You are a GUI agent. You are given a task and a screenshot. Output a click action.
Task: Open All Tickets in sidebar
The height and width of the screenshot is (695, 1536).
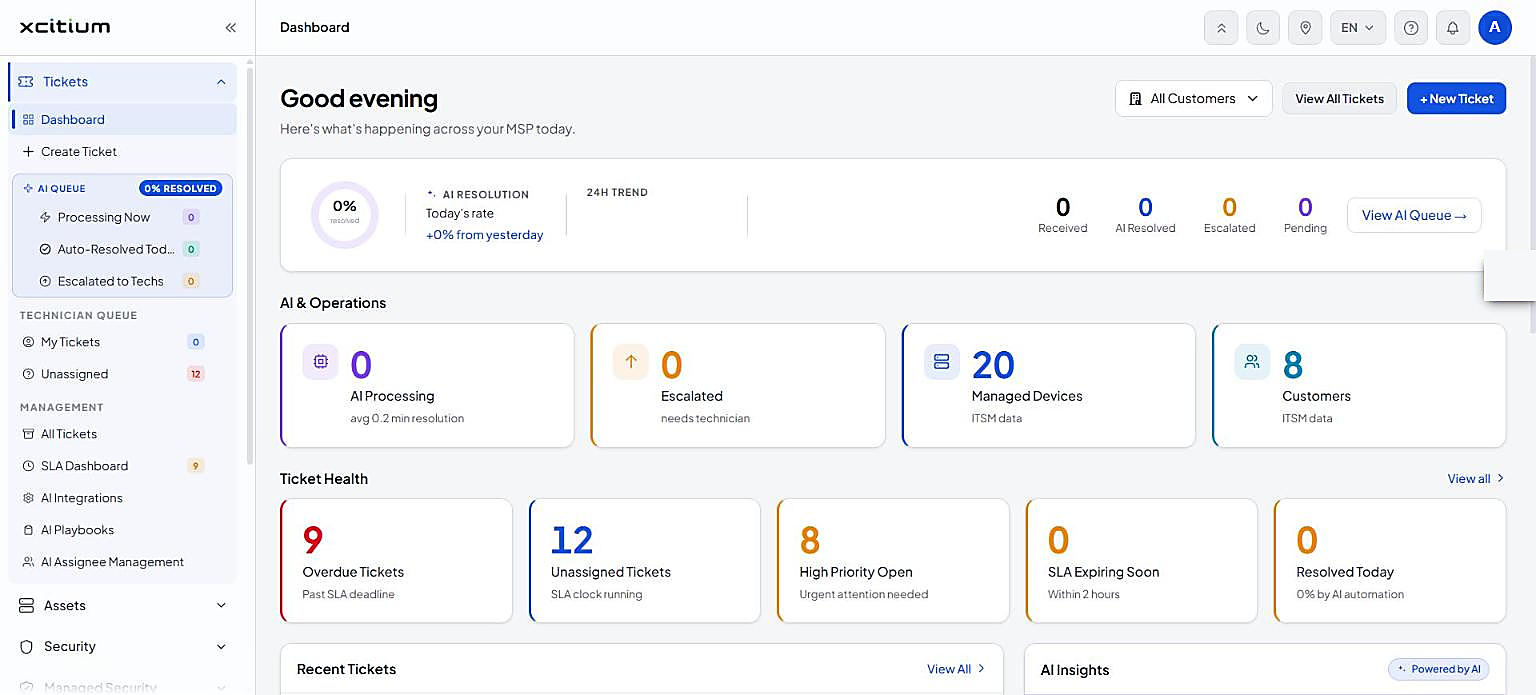124,434
